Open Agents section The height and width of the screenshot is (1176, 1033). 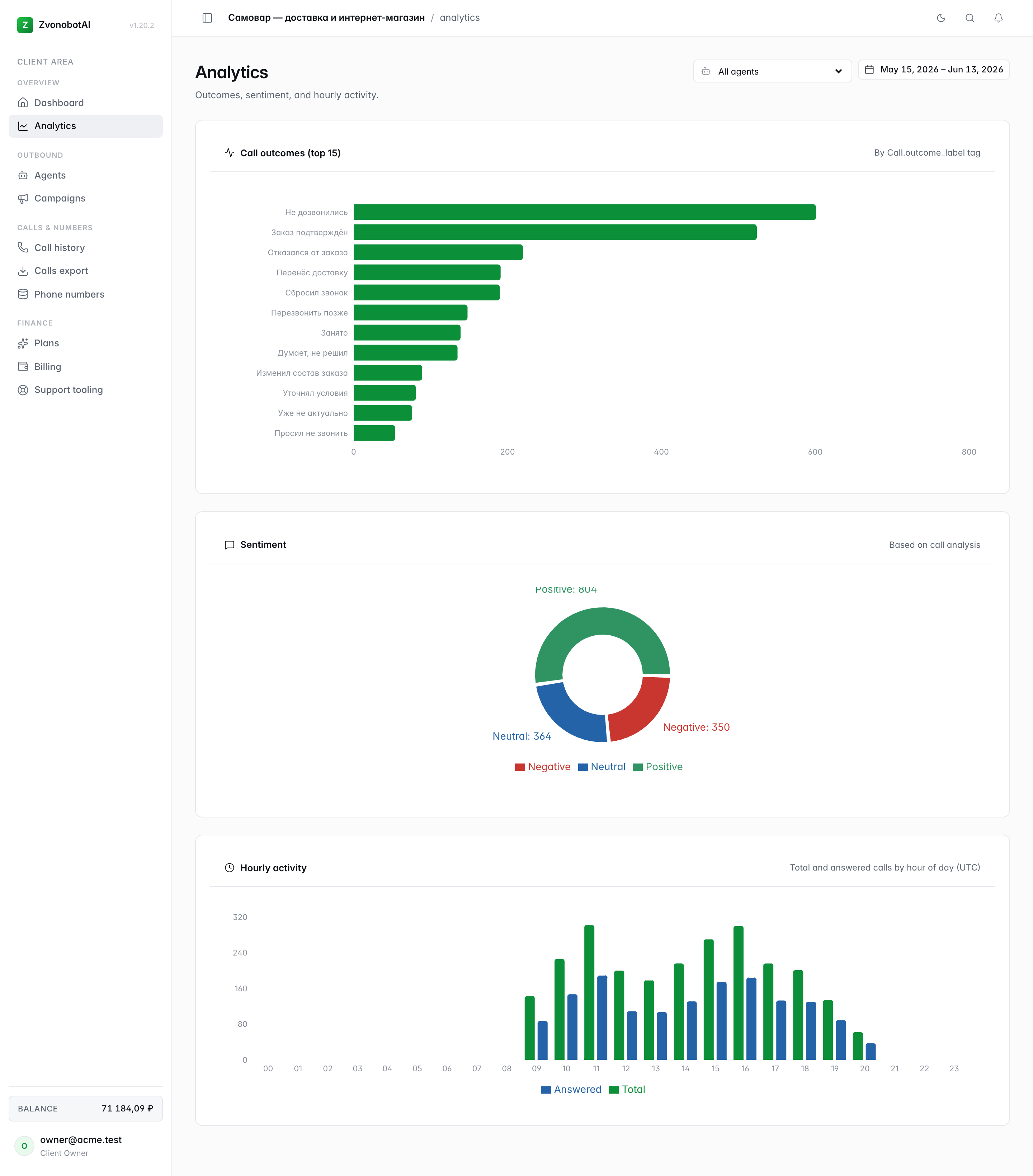86,175
